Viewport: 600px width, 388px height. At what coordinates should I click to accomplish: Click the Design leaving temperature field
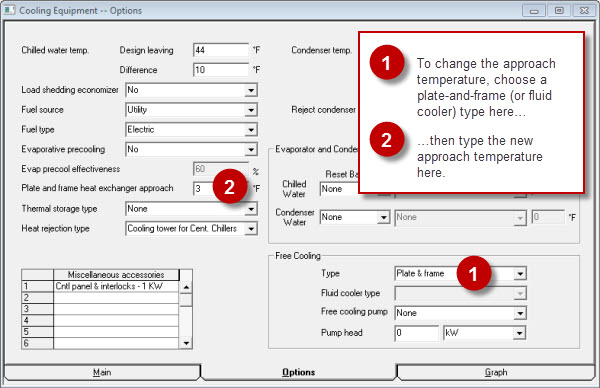coord(221,50)
